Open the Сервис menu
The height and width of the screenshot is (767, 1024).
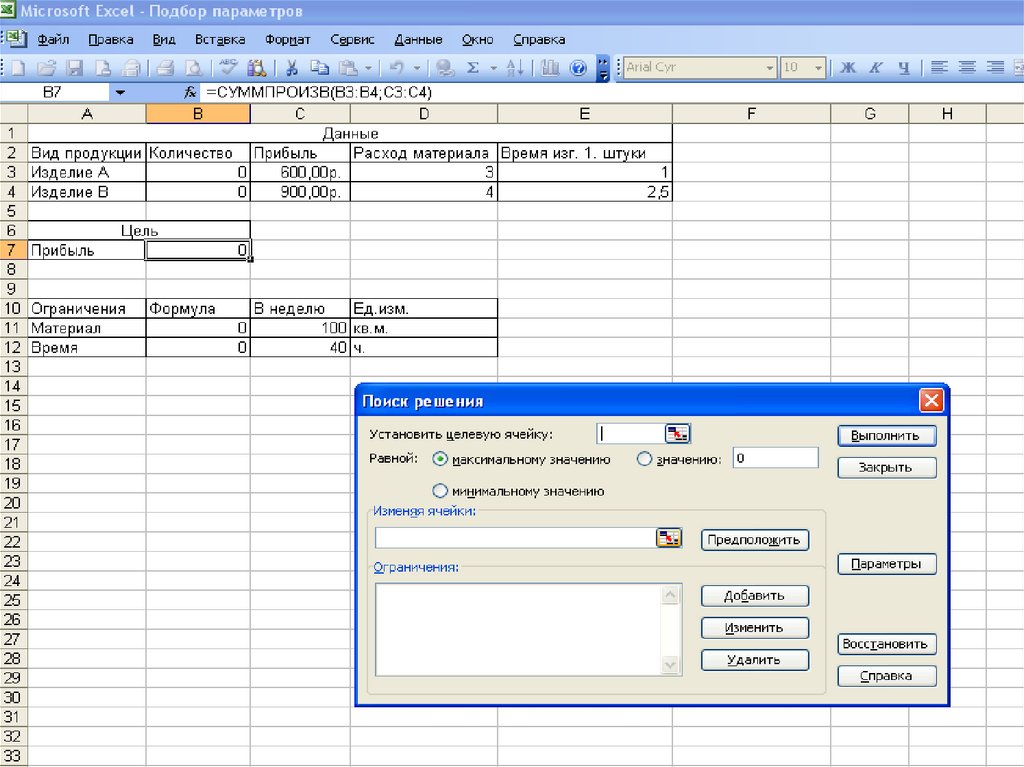coord(352,40)
